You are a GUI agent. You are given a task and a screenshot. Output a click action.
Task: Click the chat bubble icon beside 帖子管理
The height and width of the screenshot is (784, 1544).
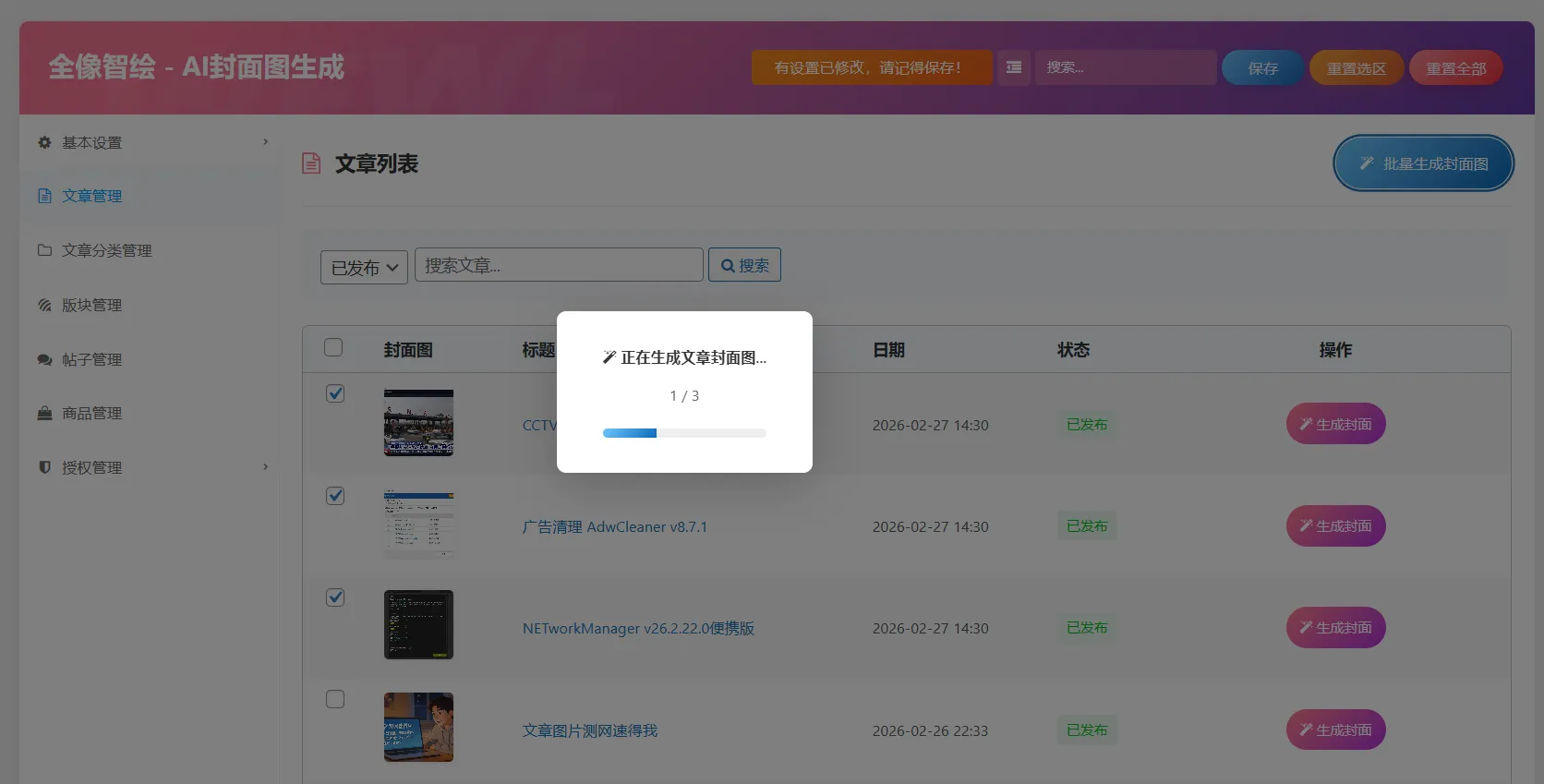pos(44,359)
